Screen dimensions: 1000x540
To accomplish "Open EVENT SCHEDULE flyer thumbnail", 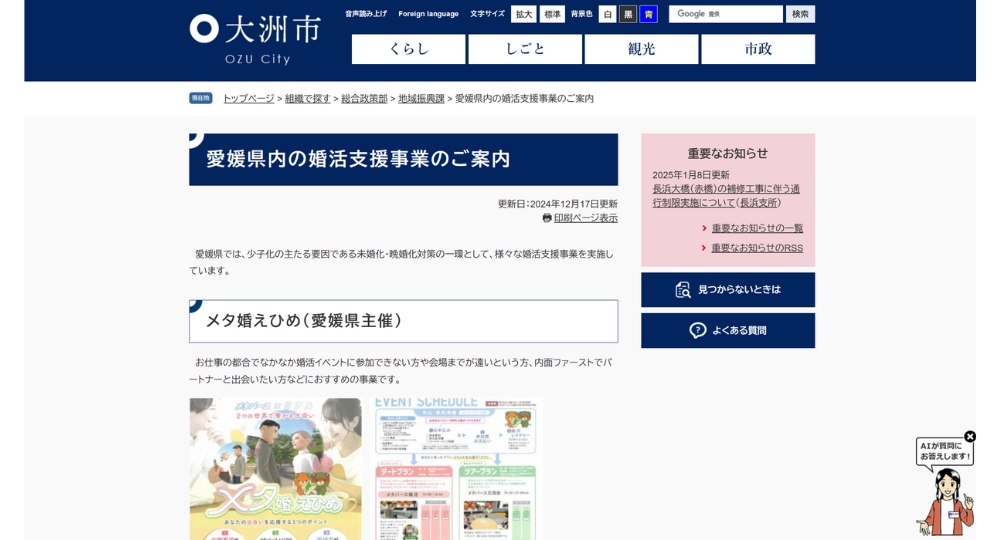I will 457,469.
